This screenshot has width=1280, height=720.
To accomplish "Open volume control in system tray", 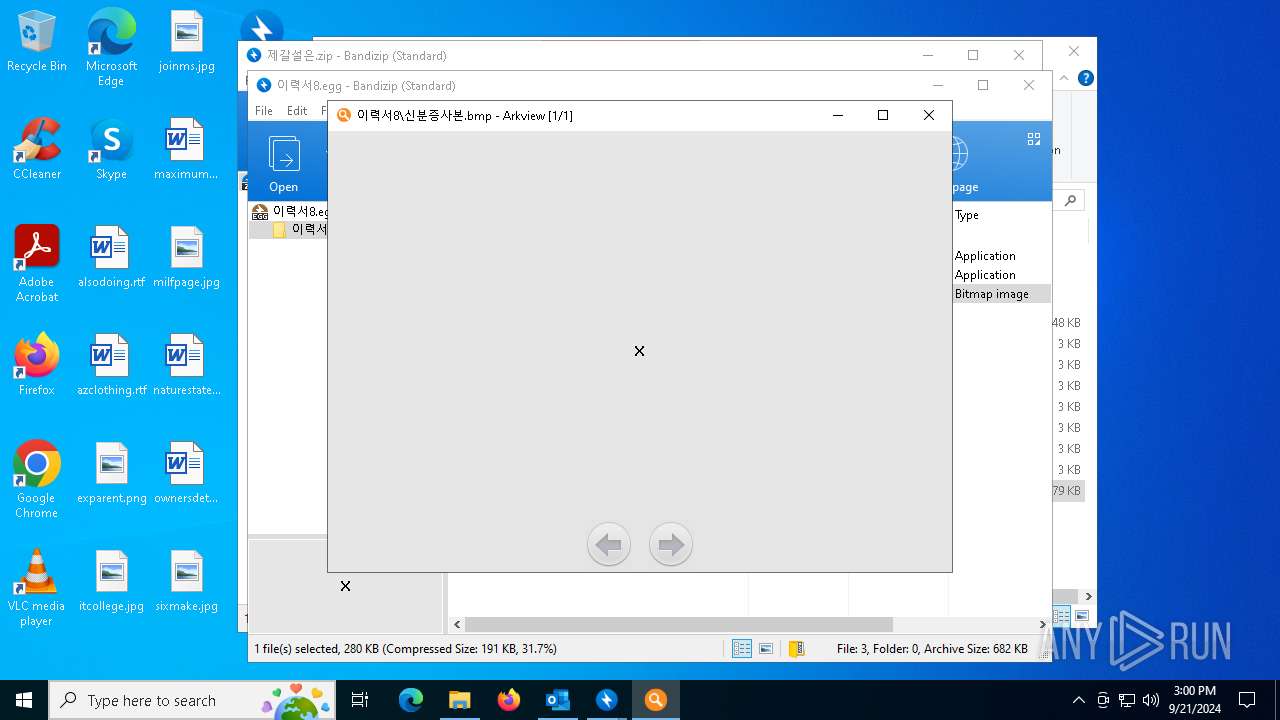I will [x=1151, y=700].
